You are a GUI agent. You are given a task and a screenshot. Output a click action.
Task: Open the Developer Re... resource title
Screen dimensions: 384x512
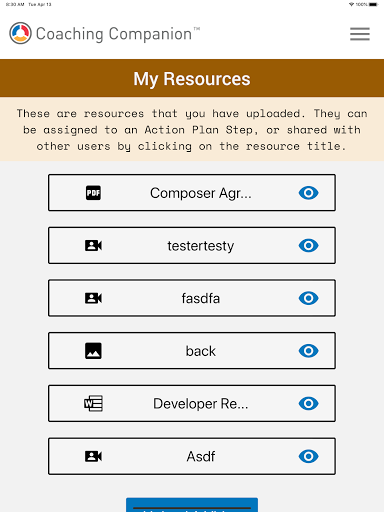201,404
